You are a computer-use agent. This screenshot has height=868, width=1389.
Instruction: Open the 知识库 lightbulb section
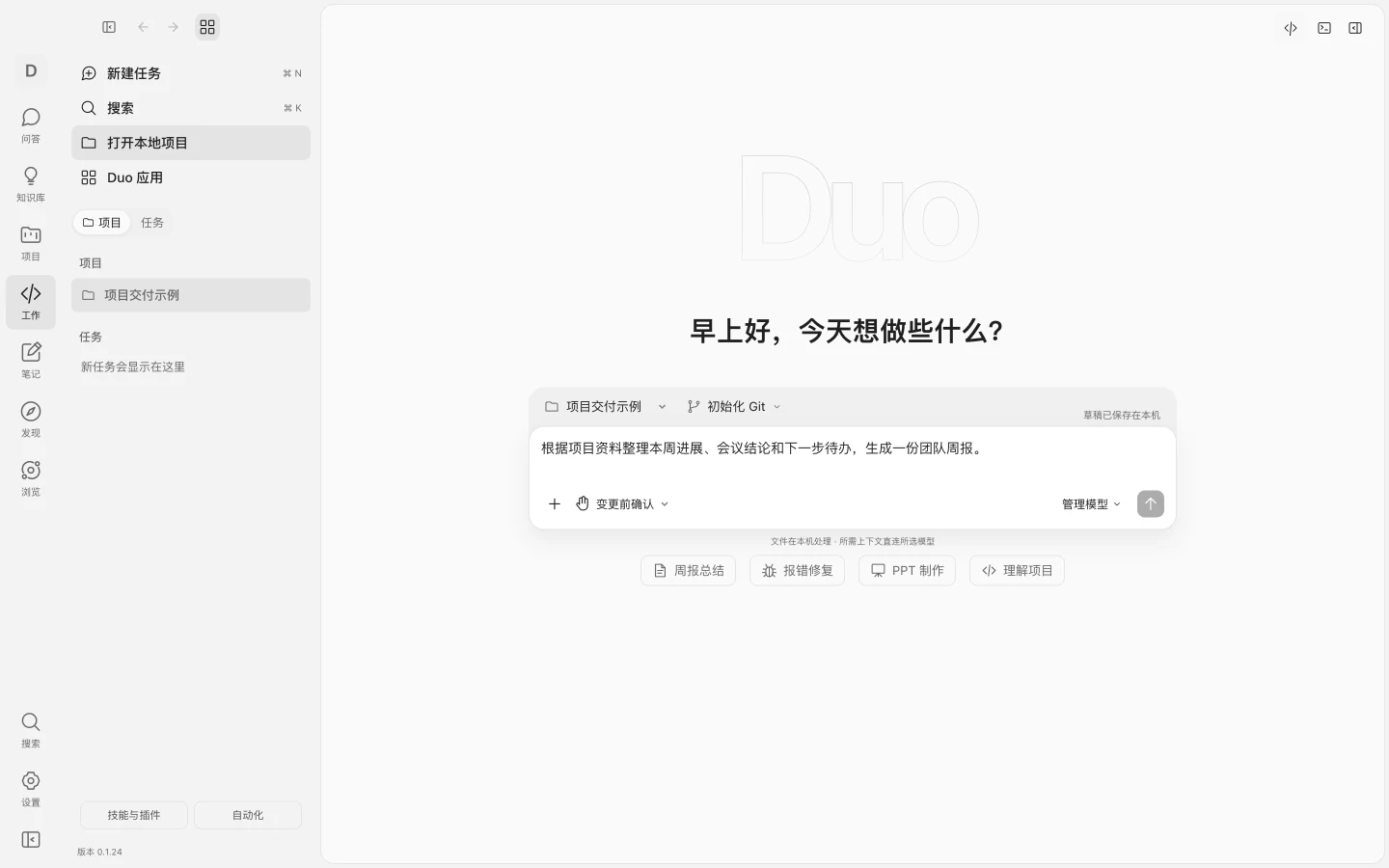click(31, 184)
